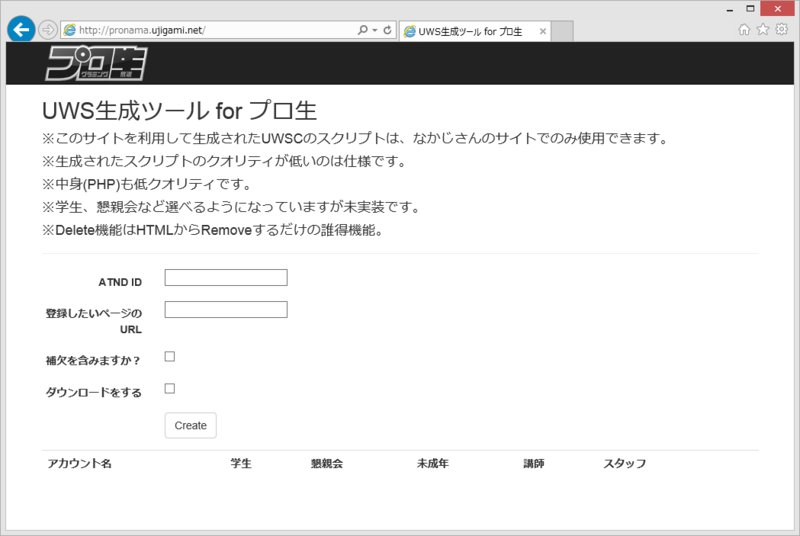Screen dimensions: 800x536
Task: Click the 補欠を含みますか？ label
Action: 93,361
